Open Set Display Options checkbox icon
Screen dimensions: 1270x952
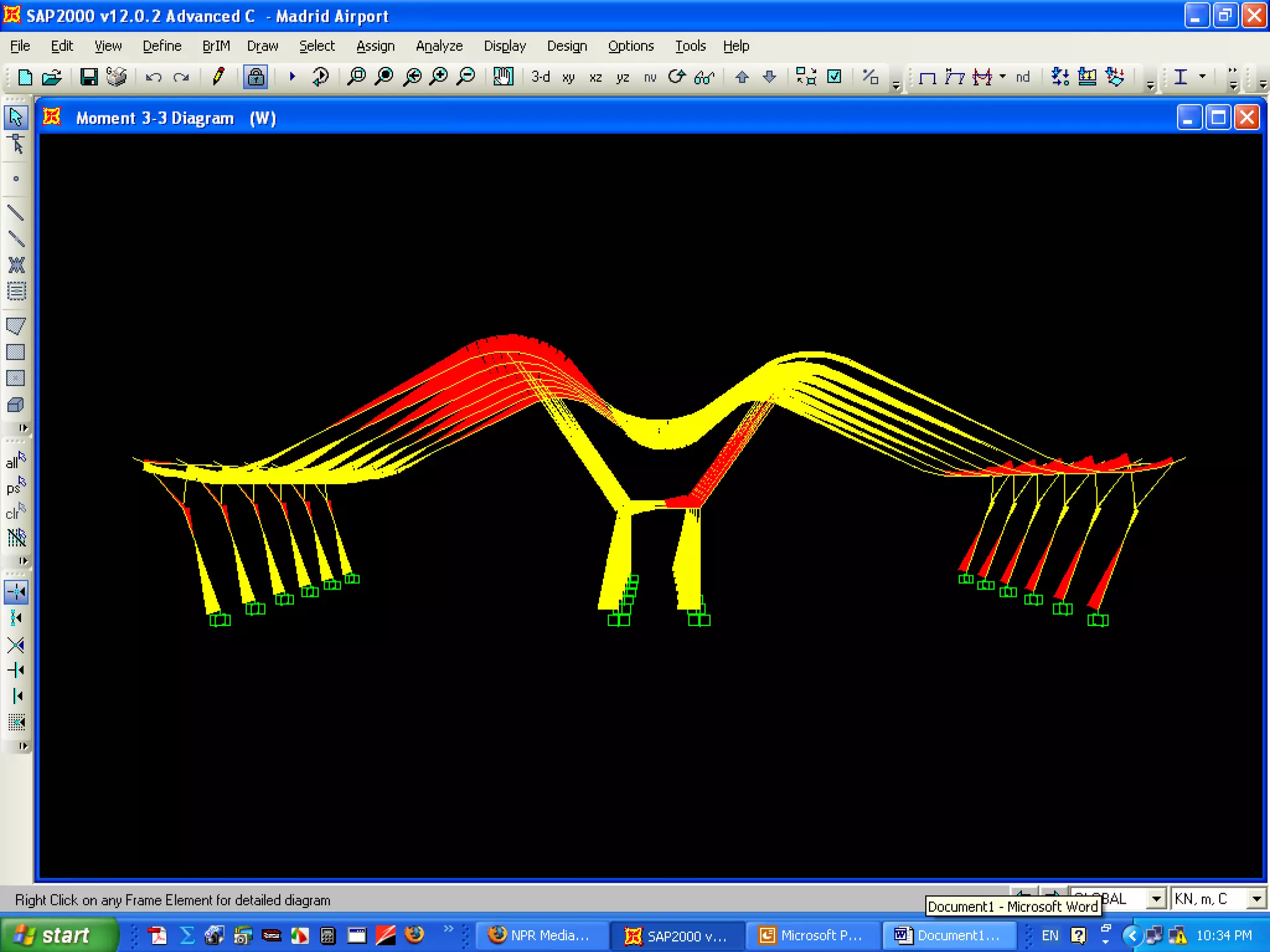pyautogui.click(x=835, y=77)
